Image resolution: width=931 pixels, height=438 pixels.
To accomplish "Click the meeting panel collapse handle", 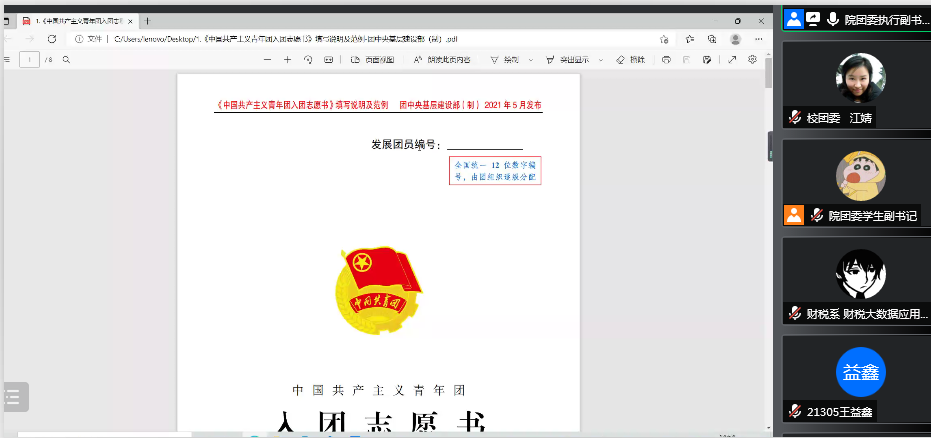I will coord(771,146).
